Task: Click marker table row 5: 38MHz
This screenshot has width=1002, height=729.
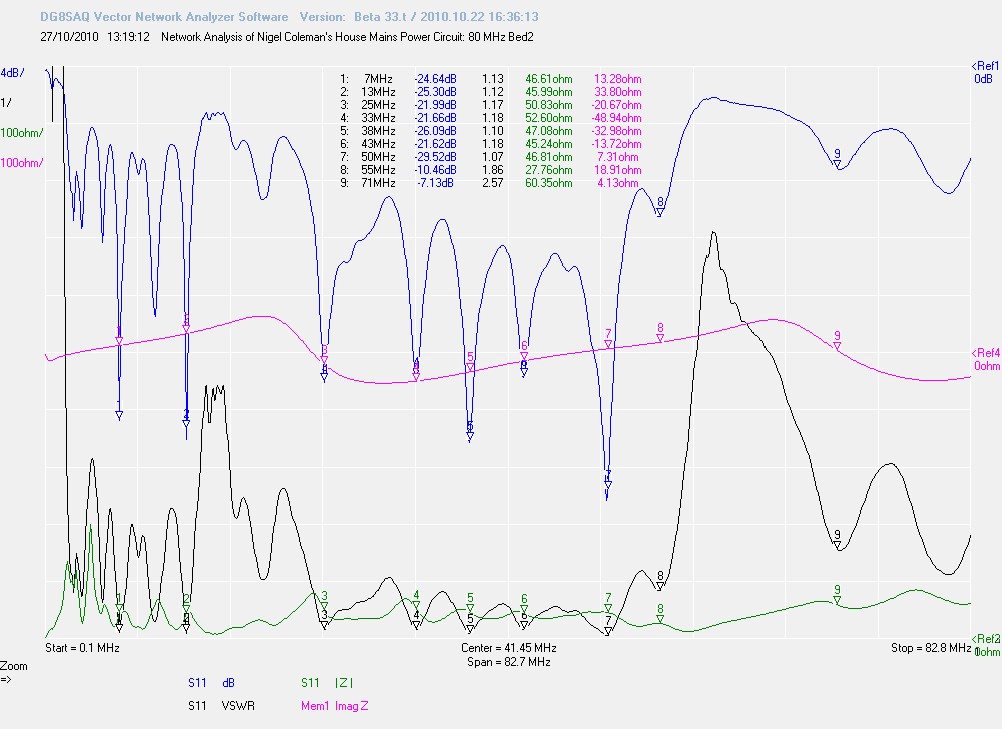Action: (490, 131)
